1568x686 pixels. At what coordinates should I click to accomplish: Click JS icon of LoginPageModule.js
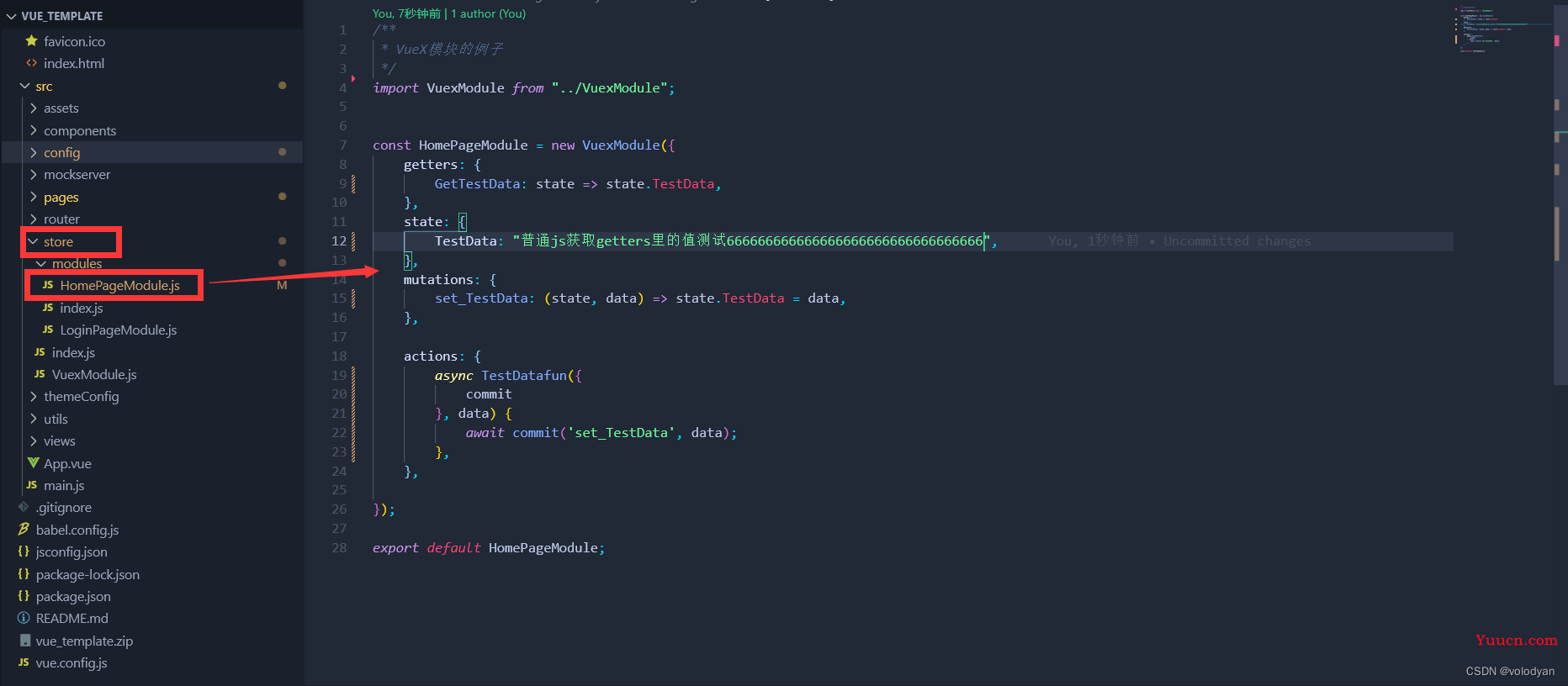(48, 330)
